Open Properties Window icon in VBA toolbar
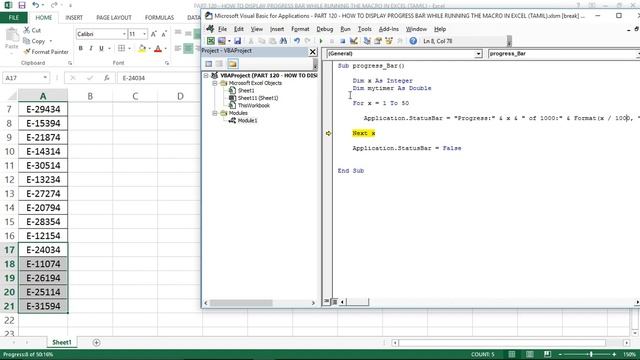Viewport: 640px width, 360px height. pos(378,41)
